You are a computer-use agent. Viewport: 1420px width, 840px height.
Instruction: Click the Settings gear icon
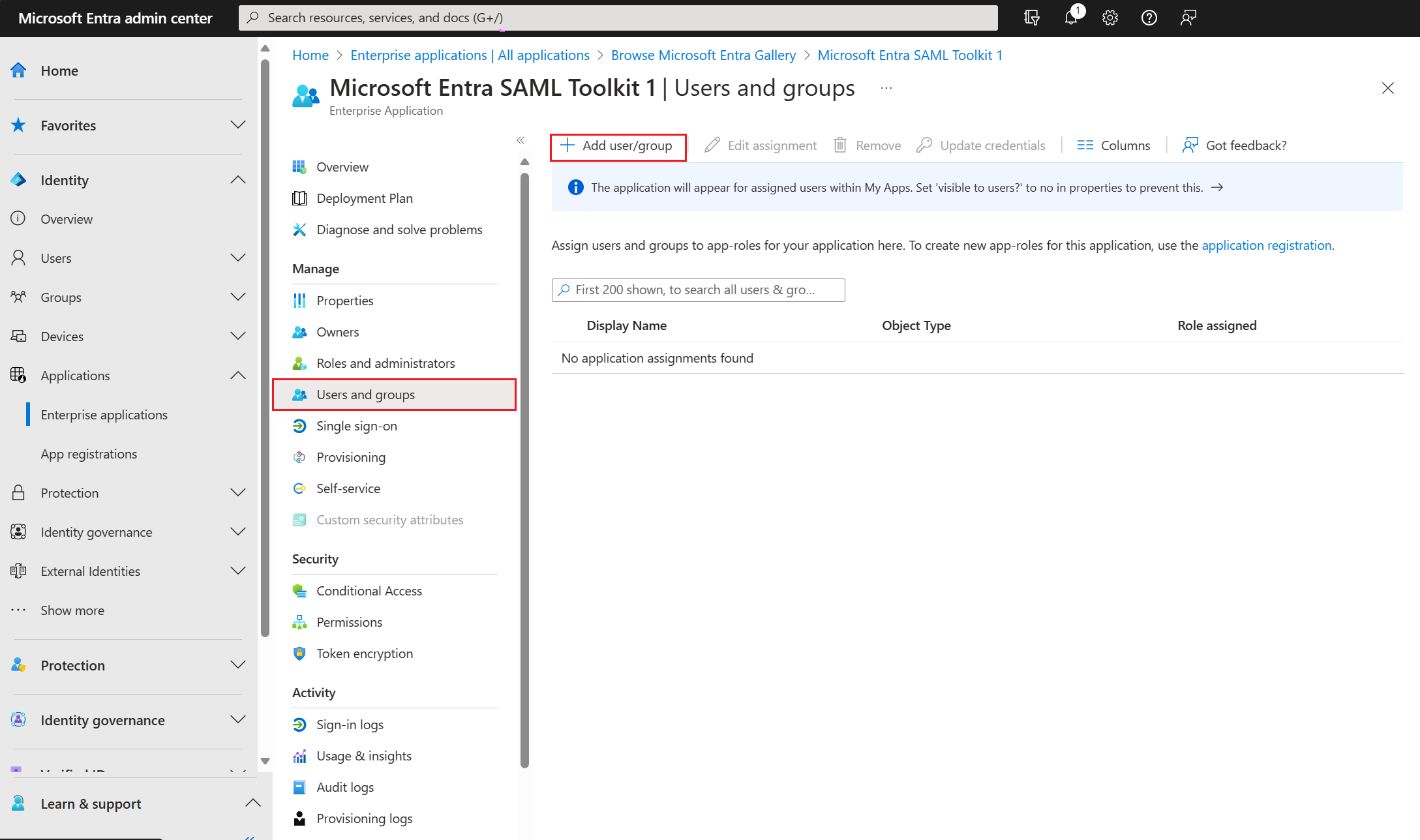tap(1110, 17)
